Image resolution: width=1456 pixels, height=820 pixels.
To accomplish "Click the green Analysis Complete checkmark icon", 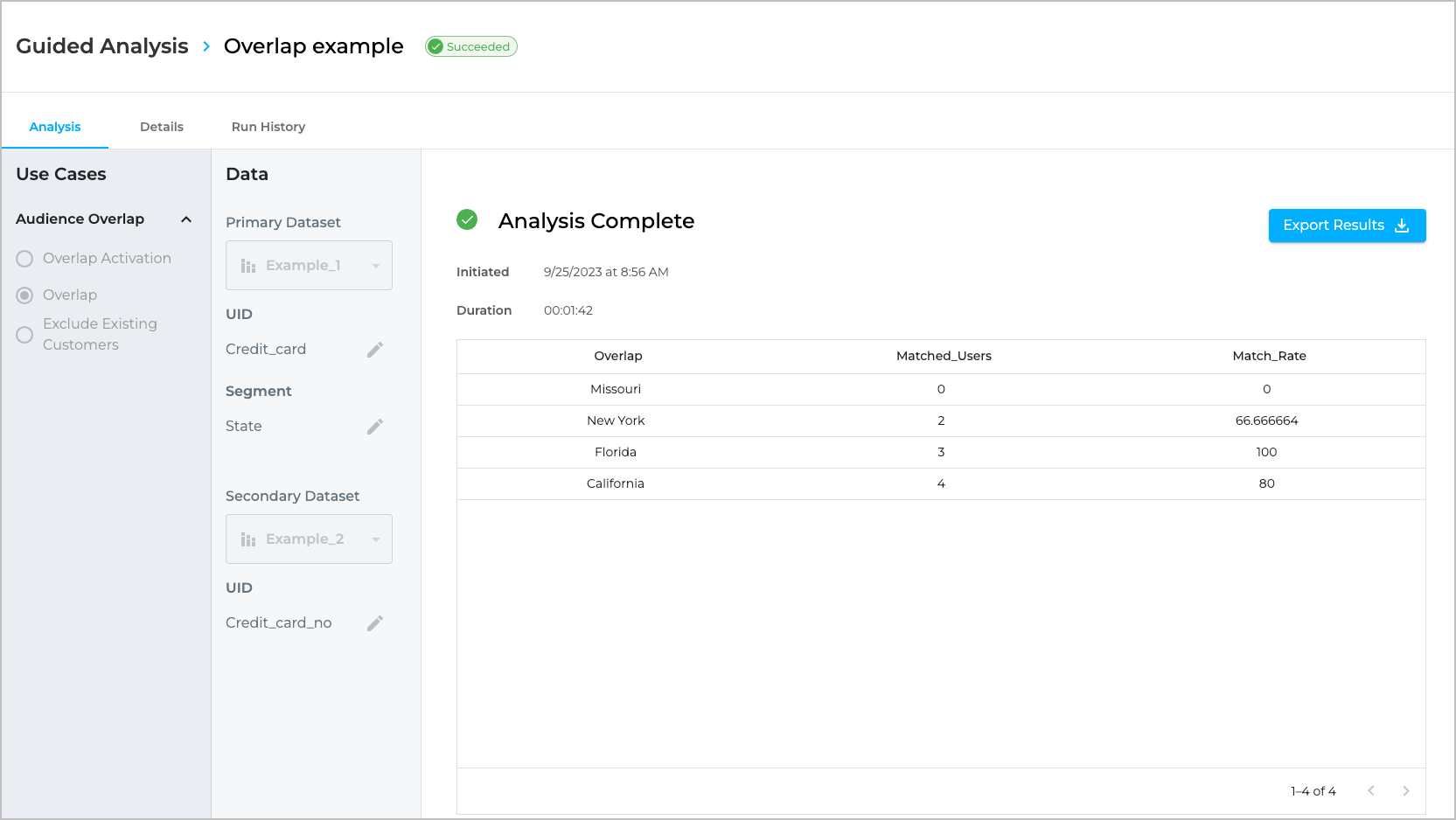I will point(467,220).
